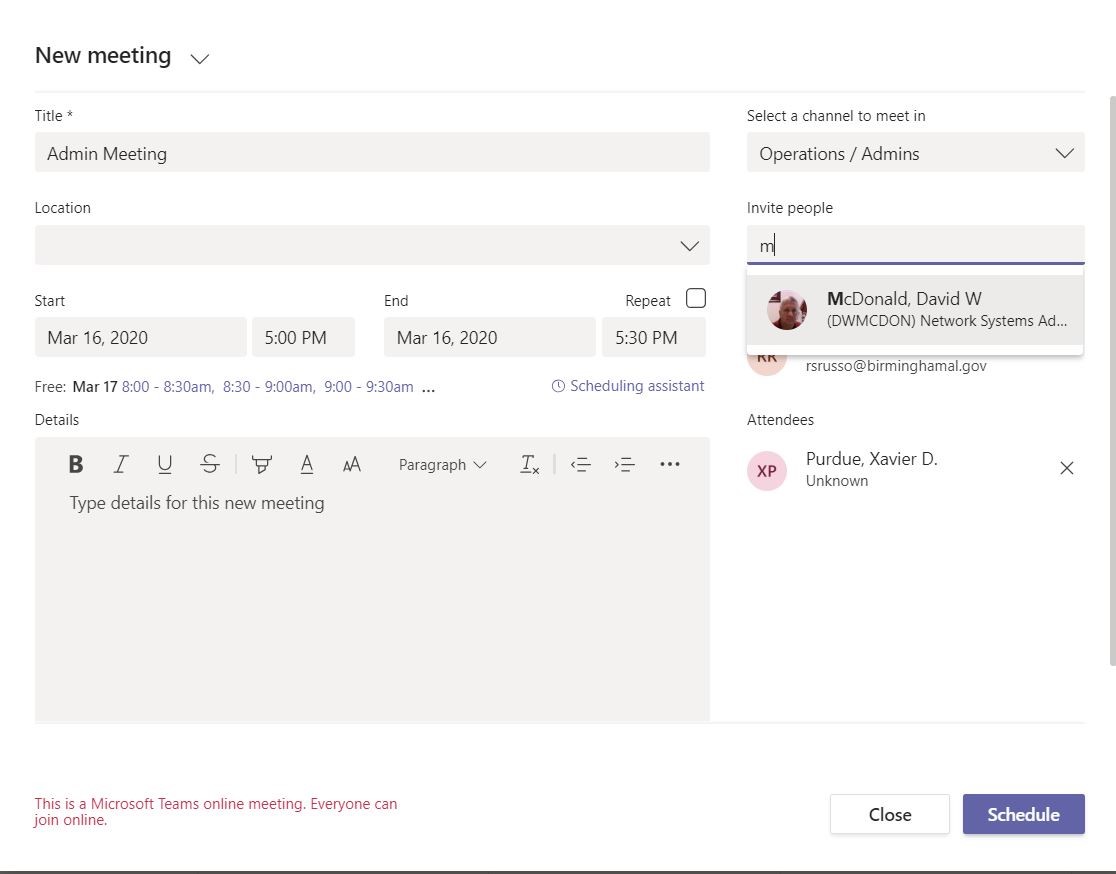Open the Scheduling assistant link
1116x874 pixels.
637,386
